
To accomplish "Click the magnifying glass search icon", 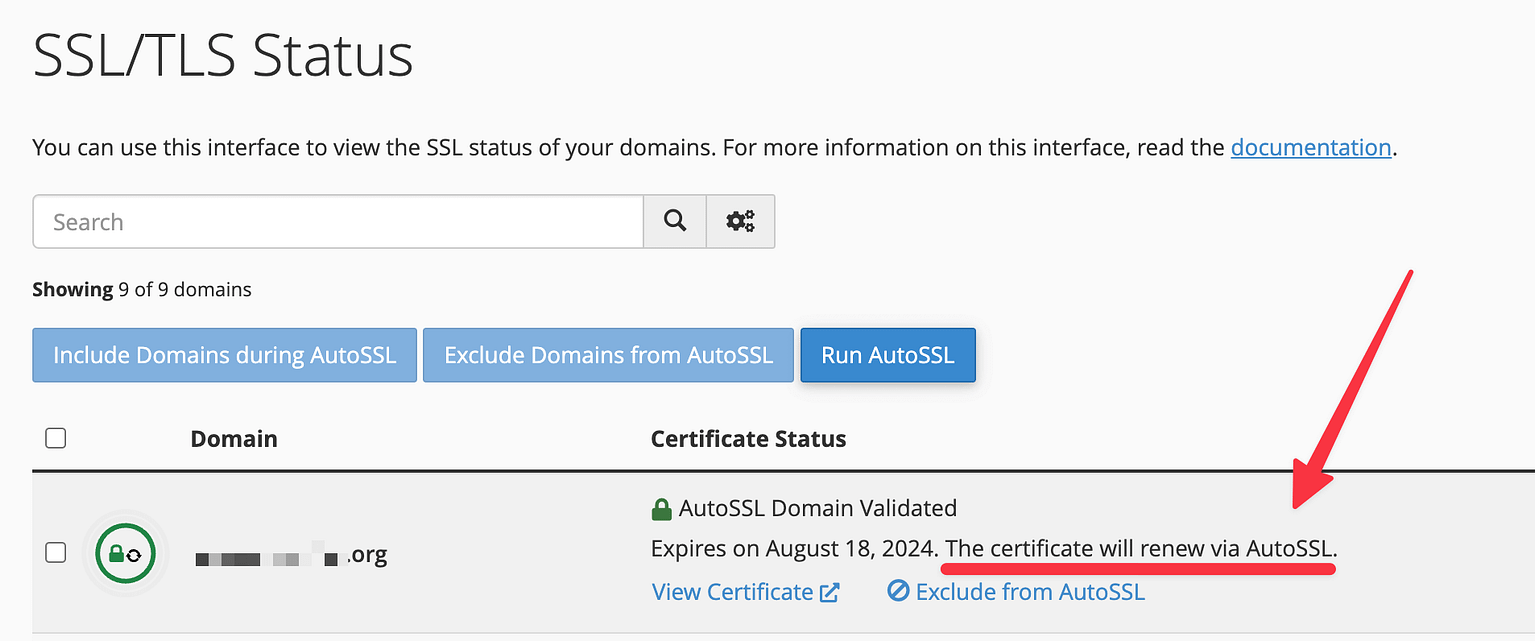I will click(x=674, y=221).
